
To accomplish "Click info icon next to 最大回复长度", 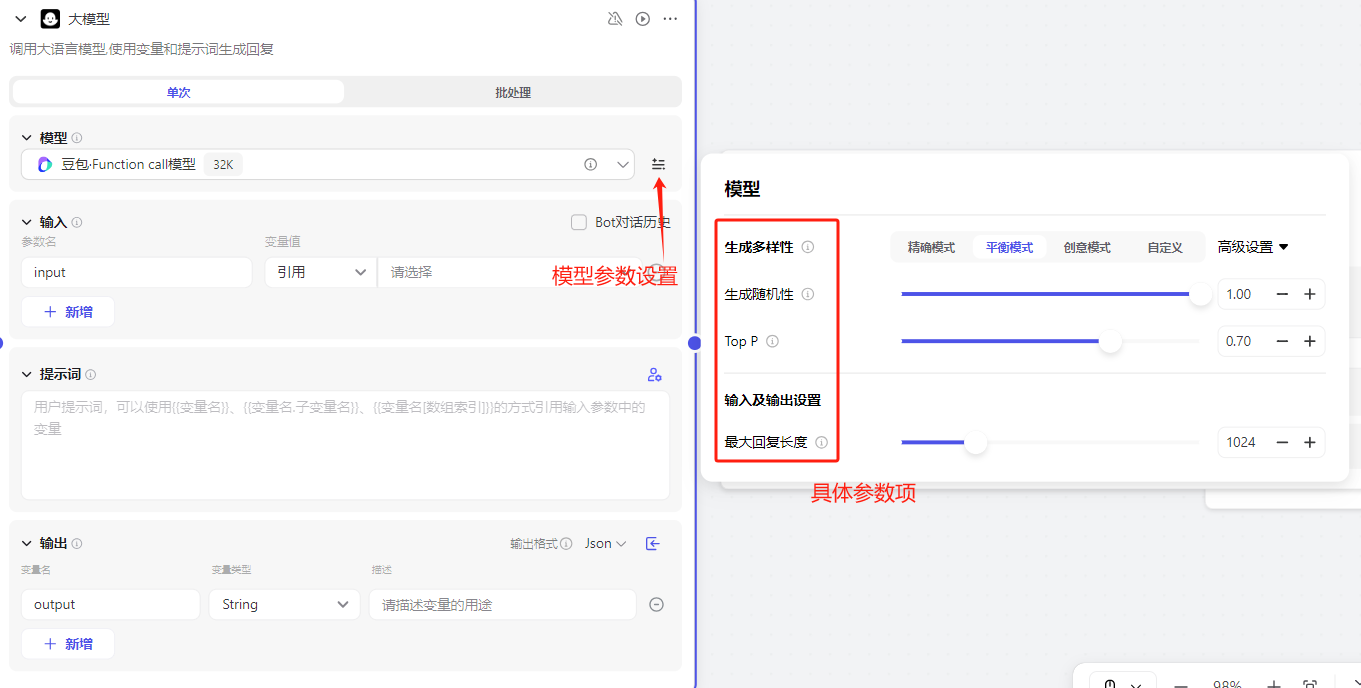I will point(822,442).
